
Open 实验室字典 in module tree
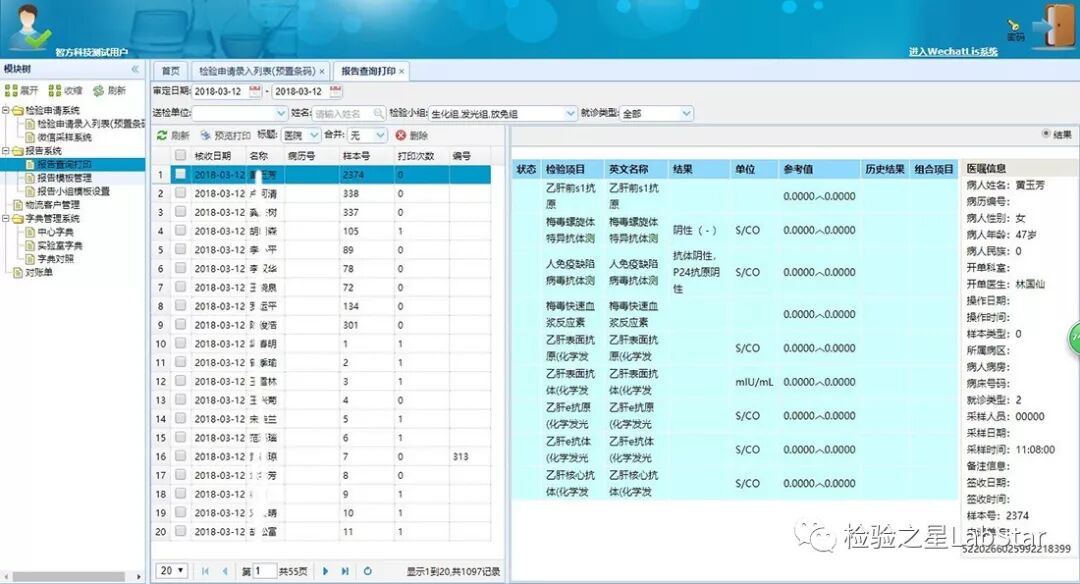(59, 246)
